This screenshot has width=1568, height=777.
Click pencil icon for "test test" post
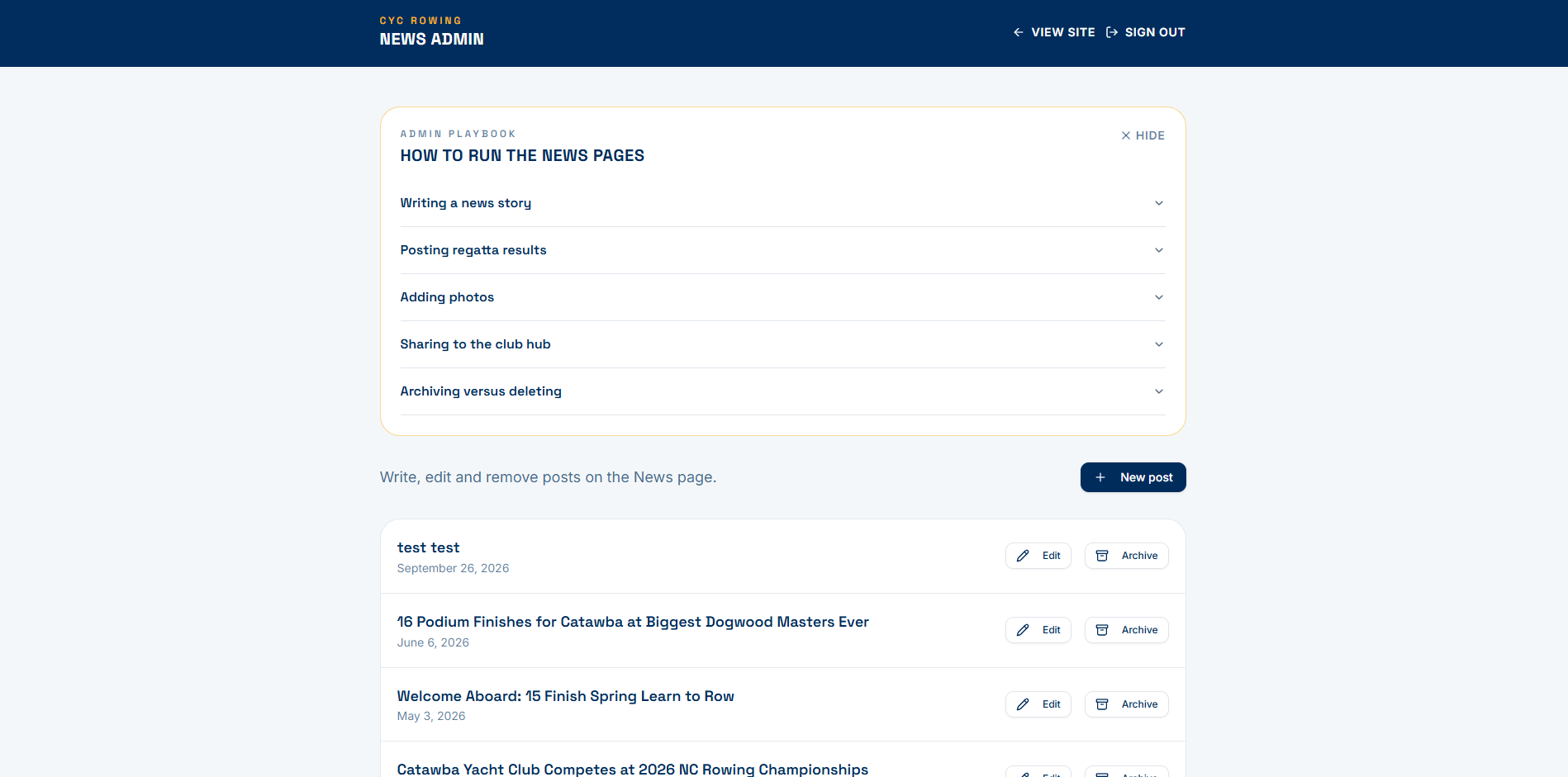tap(1023, 556)
